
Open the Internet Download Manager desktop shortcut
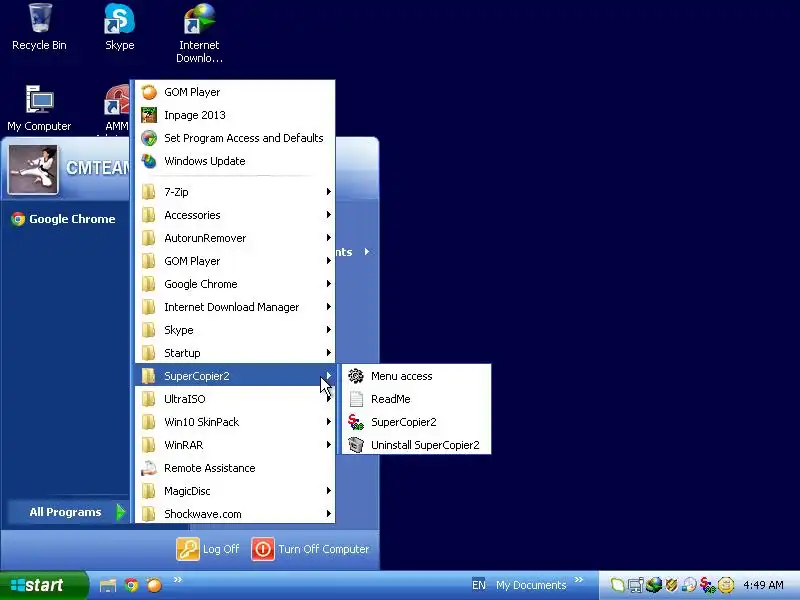[199, 33]
